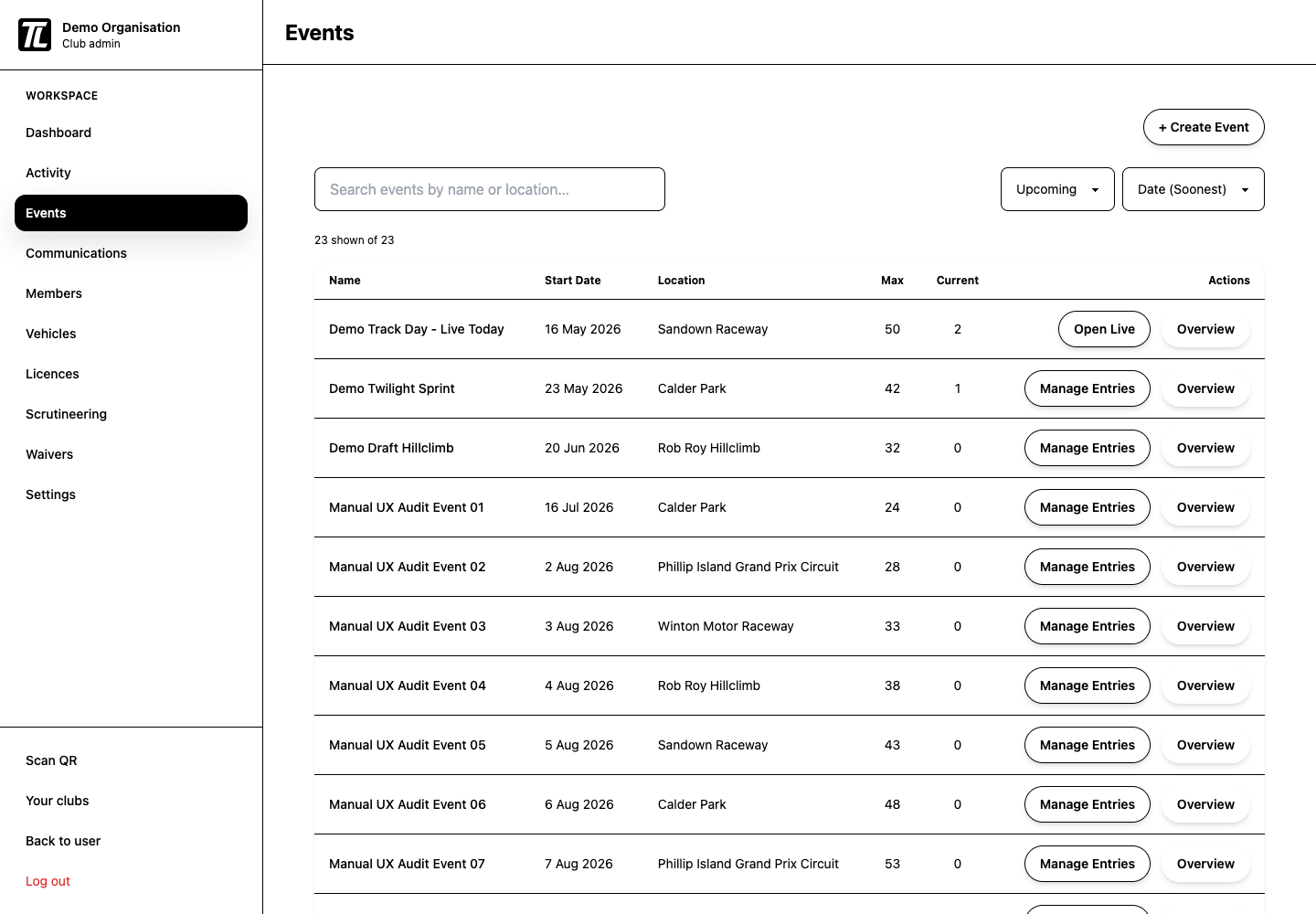Select event name Demo Draft Hillclimb
Image resolution: width=1316 pixels, height=914 pixels.
tap(391, 448)
